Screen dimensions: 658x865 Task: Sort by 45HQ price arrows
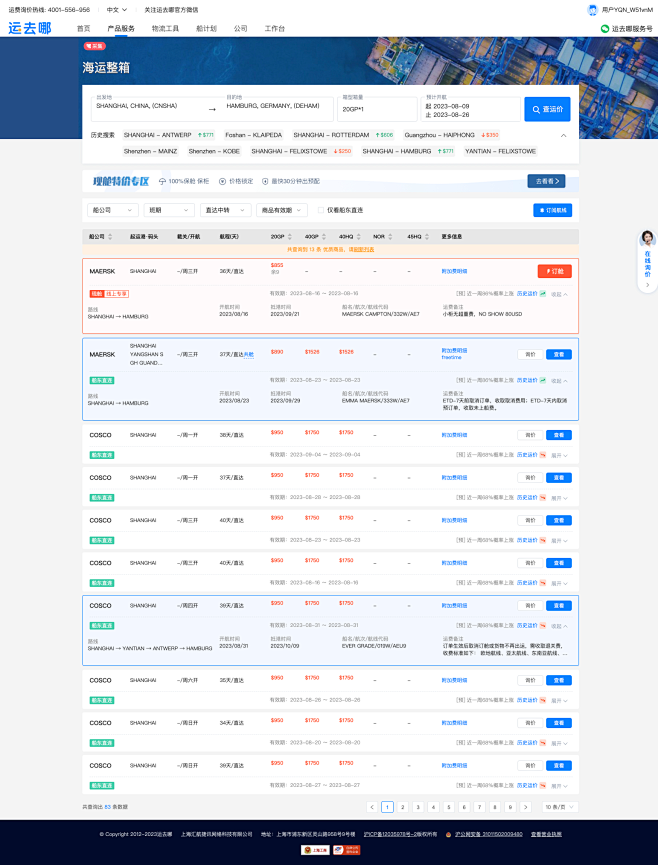tap(427, 237)
